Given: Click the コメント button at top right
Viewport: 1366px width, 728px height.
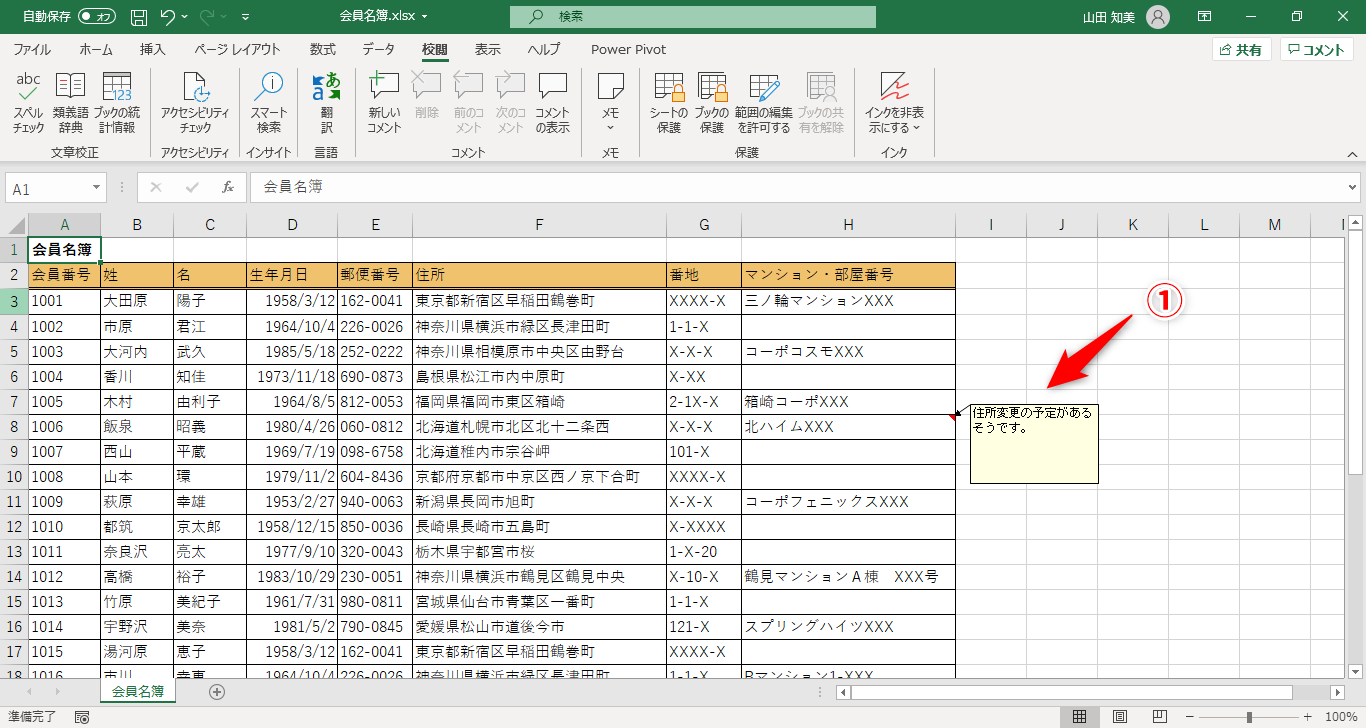Looking at the screenshot, I should click(1317, 50).
